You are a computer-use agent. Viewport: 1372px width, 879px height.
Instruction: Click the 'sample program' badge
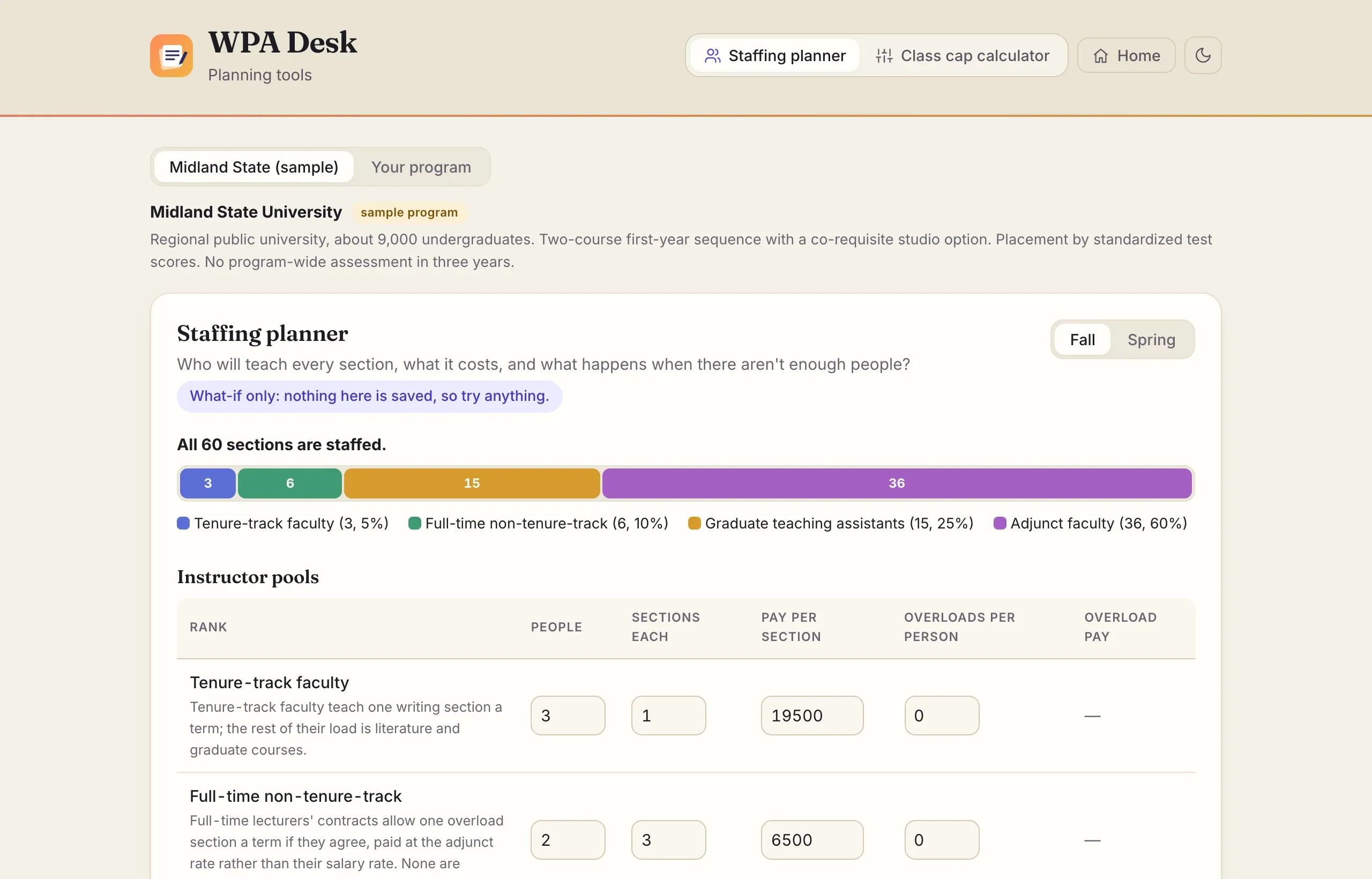[x=409, y=212]
